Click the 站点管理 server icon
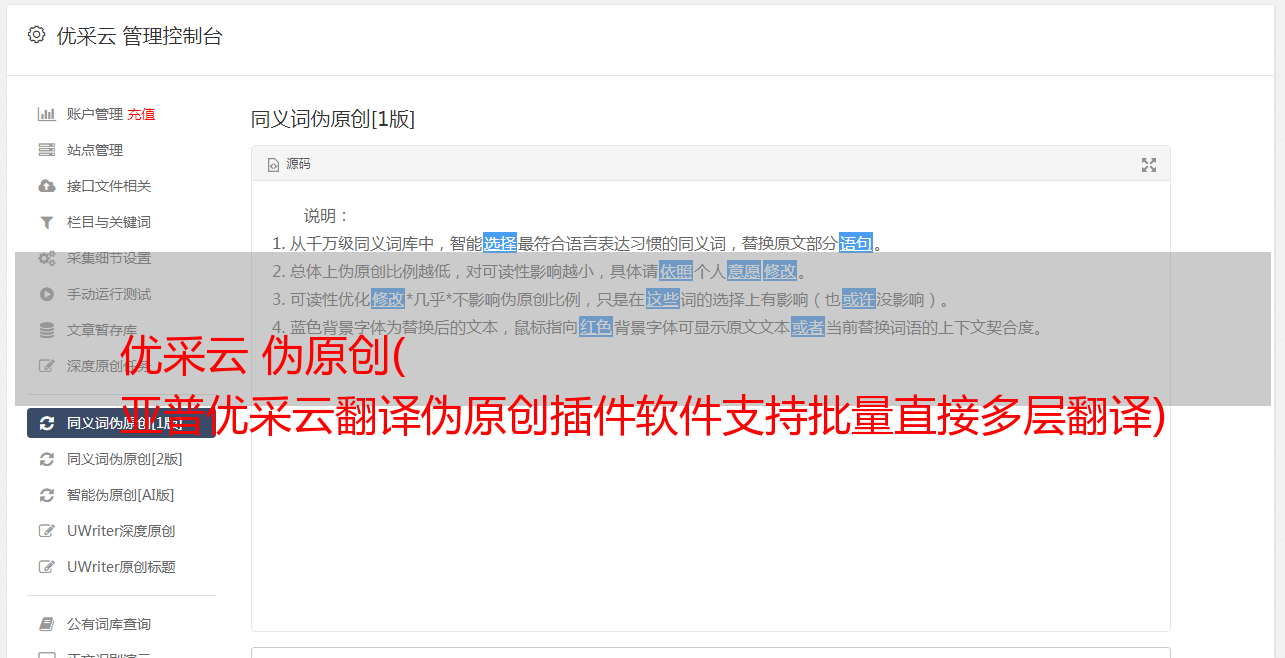1285x658 pixels. (x=46, y=150)
